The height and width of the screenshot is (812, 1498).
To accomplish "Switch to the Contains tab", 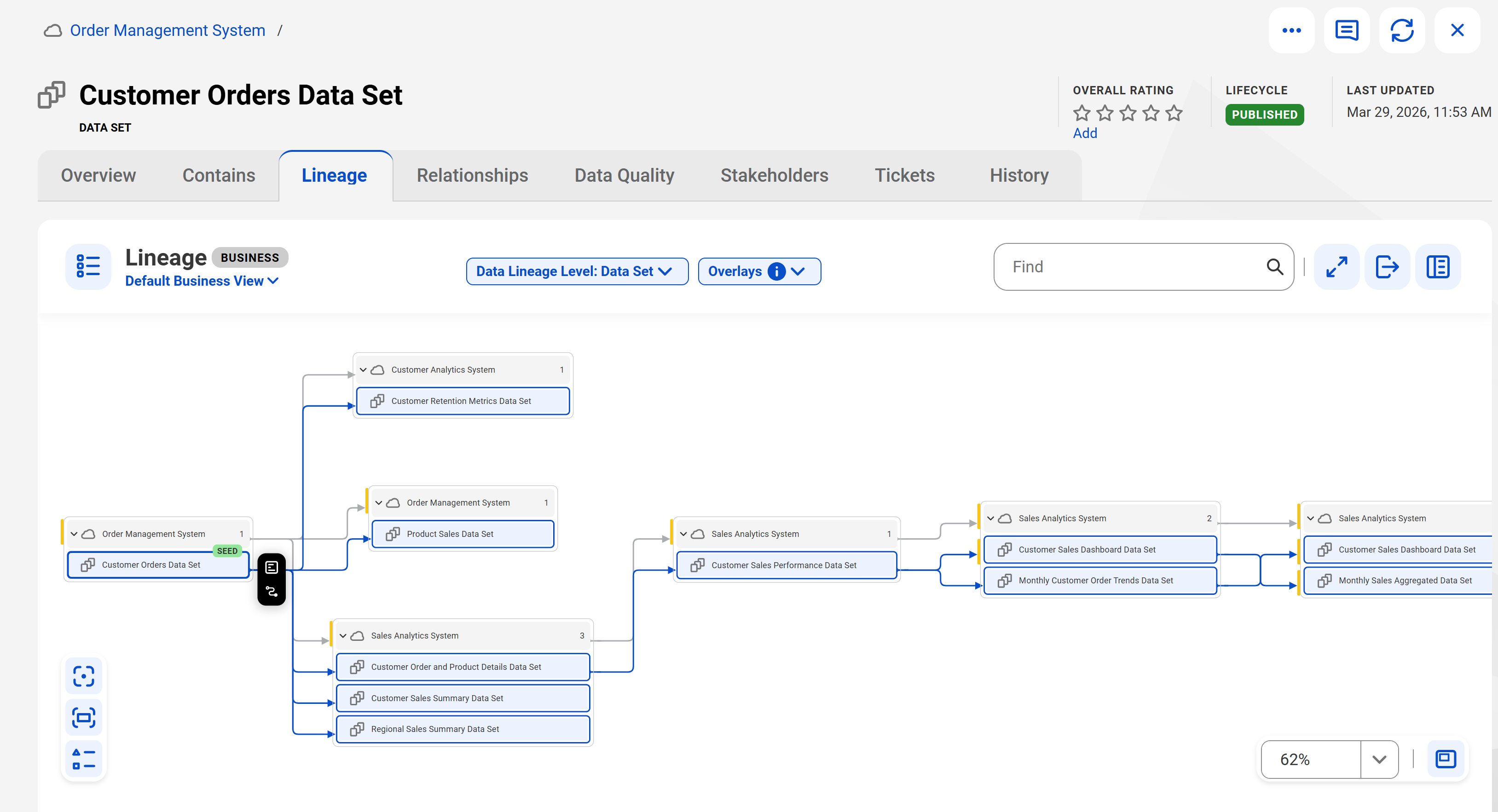I will pyautogui.click(x=219, y=176).
